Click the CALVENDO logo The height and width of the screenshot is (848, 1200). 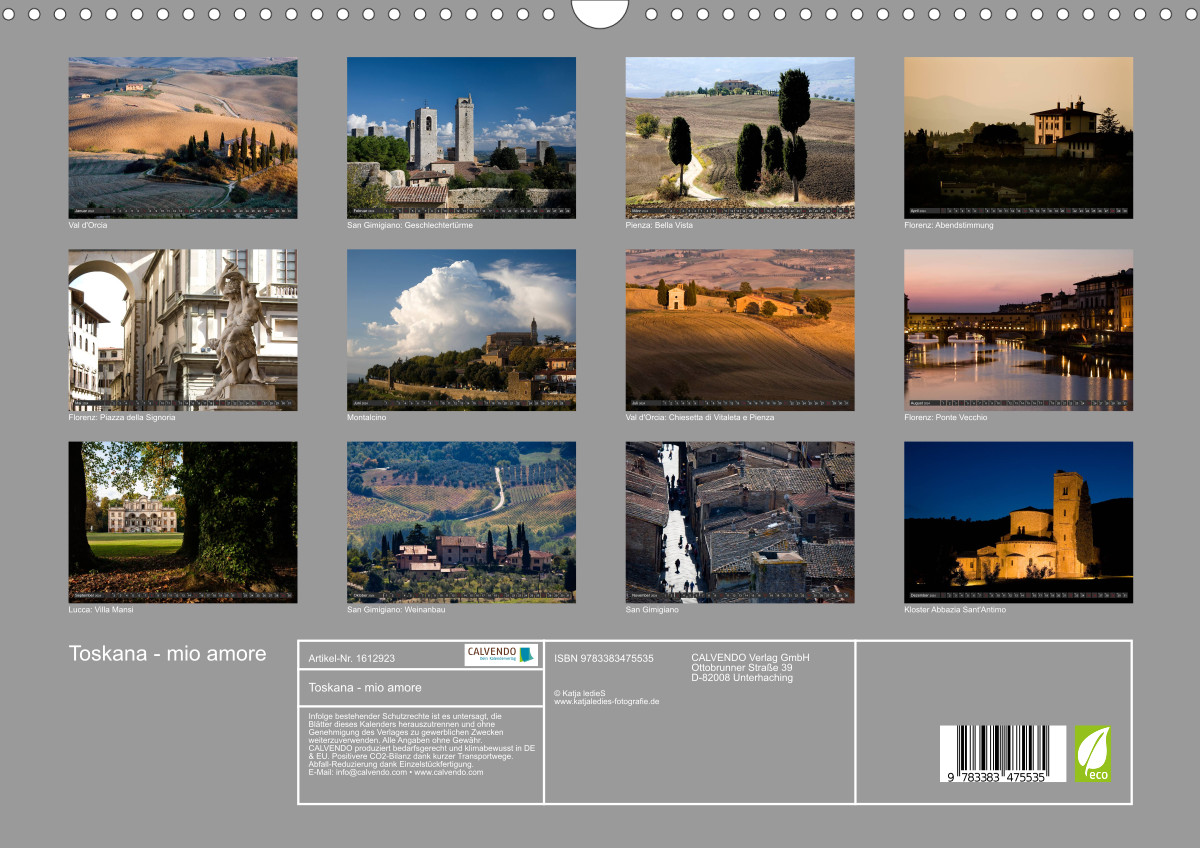click(501, 655)
